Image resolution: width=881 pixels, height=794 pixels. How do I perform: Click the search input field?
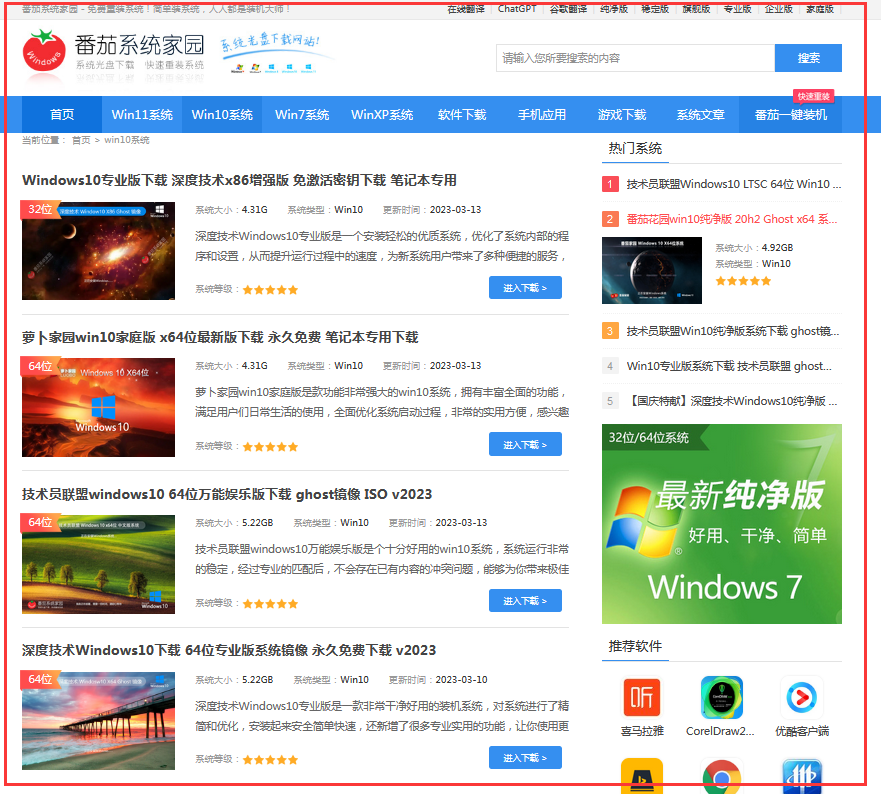[x=635, y=58]
